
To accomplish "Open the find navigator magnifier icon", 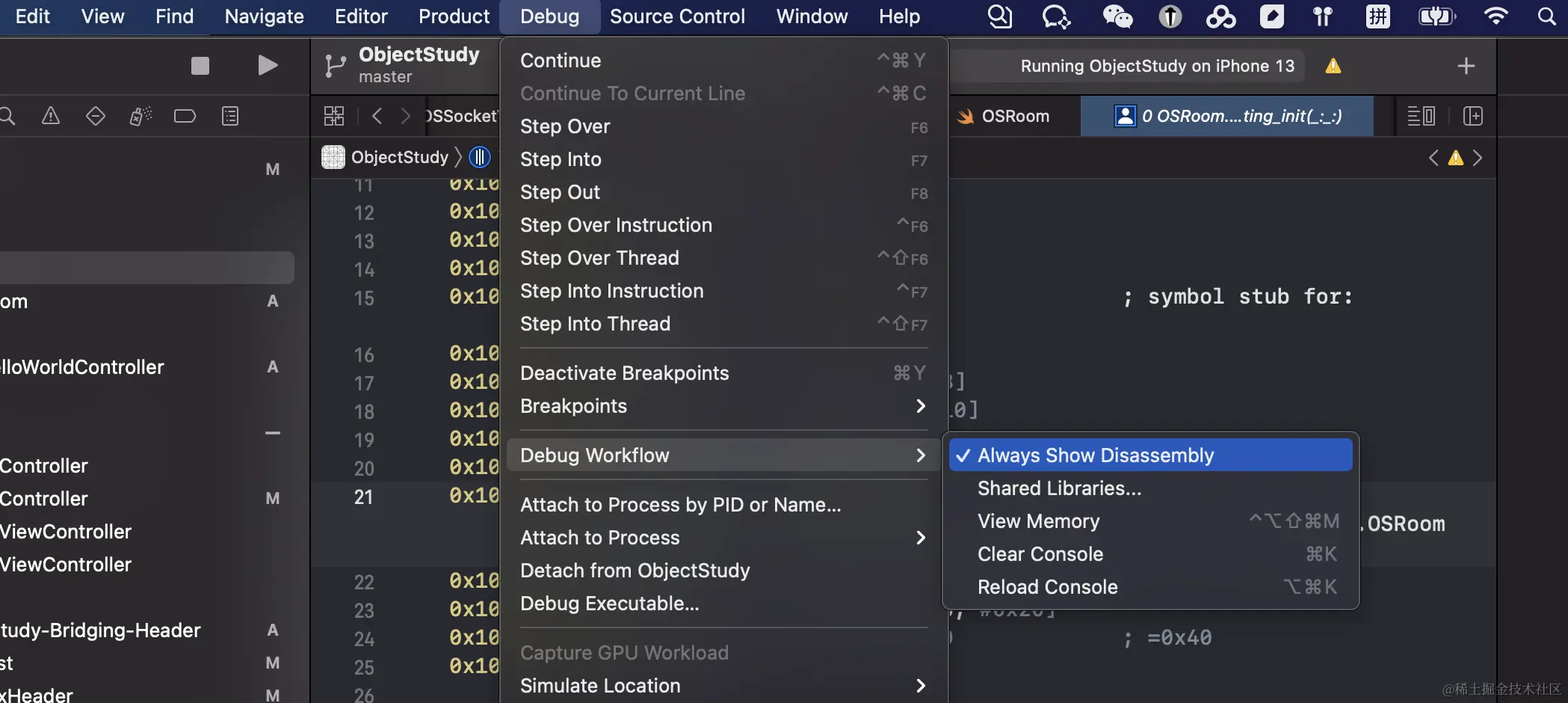I will pos(7,116).
